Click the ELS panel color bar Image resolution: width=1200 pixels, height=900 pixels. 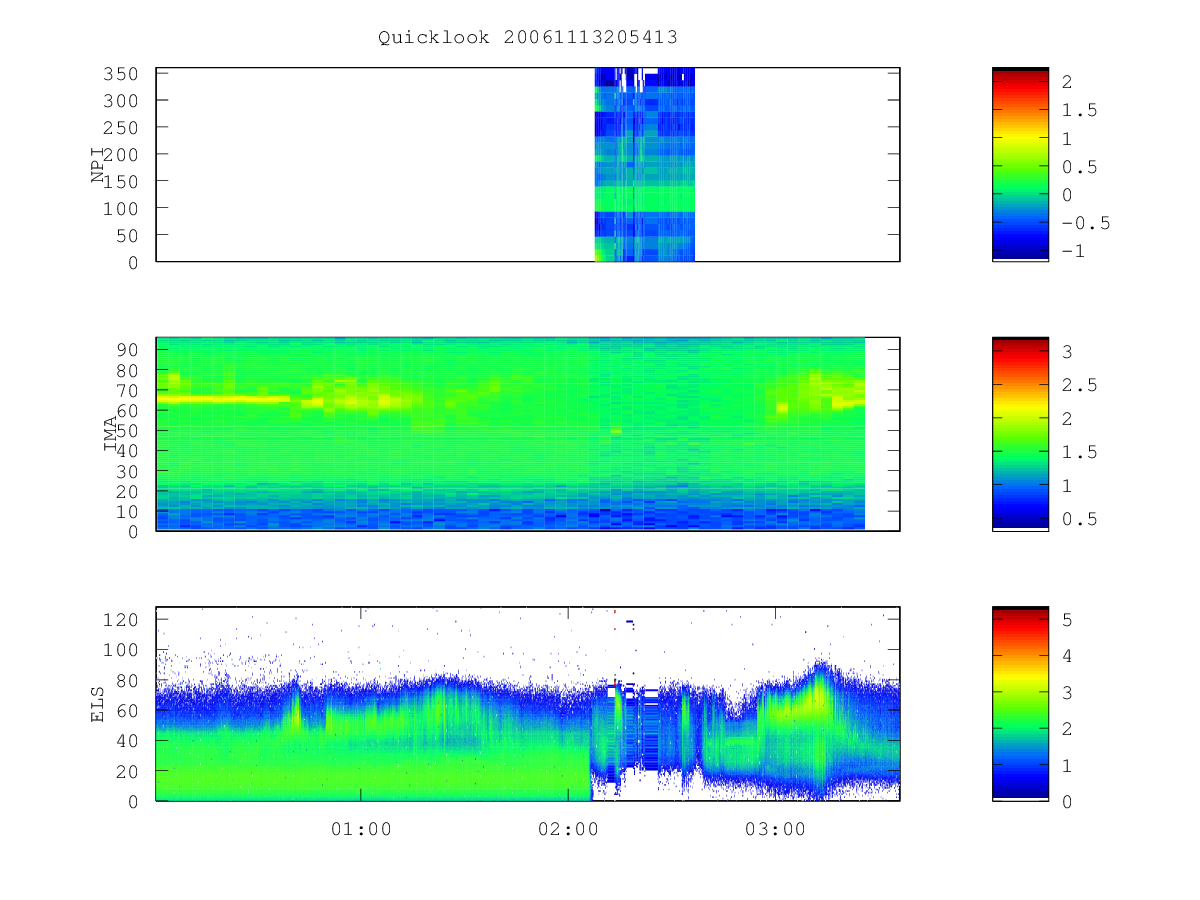pos(1020,704)
